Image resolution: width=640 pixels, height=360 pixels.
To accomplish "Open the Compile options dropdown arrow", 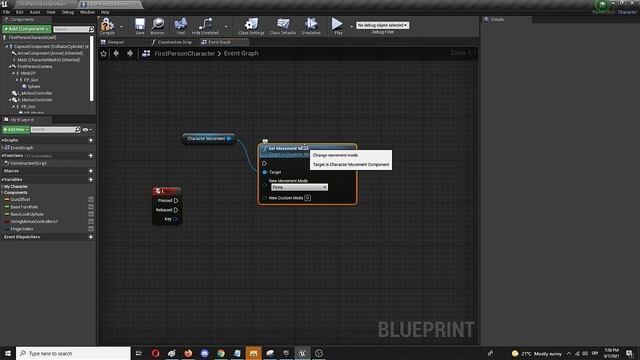I will coord(121,27).
